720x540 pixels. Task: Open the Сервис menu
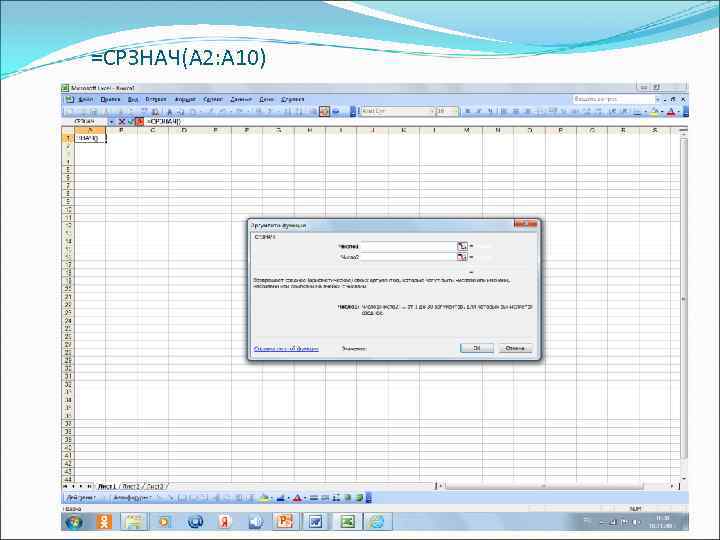click(213, 99)
